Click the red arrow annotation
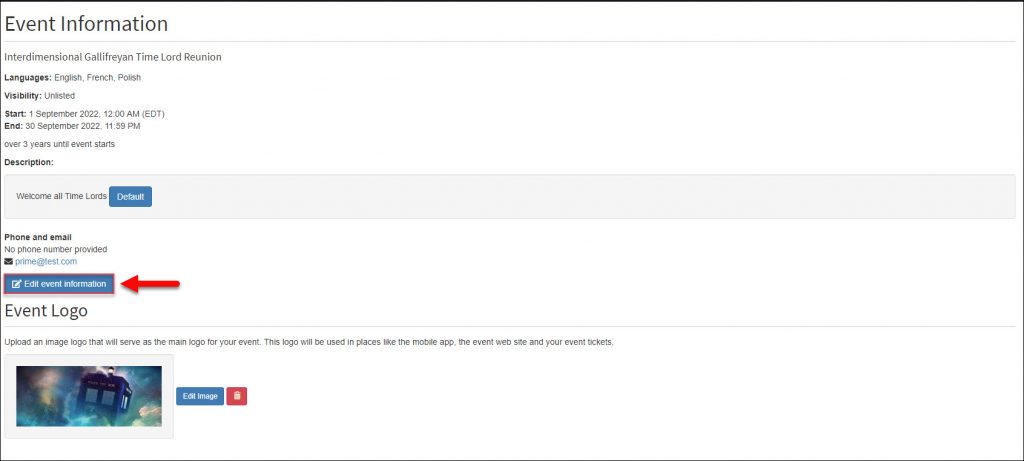 (151, 284)
